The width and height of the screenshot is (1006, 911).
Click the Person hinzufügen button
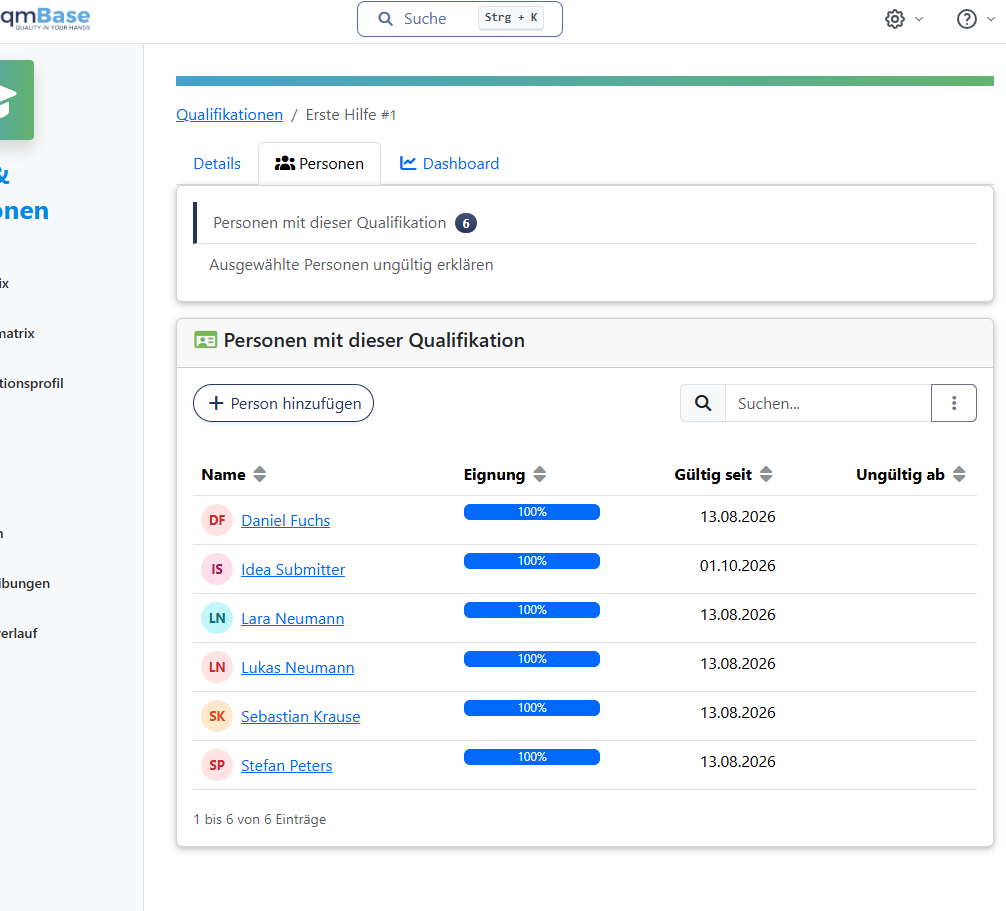284,403
